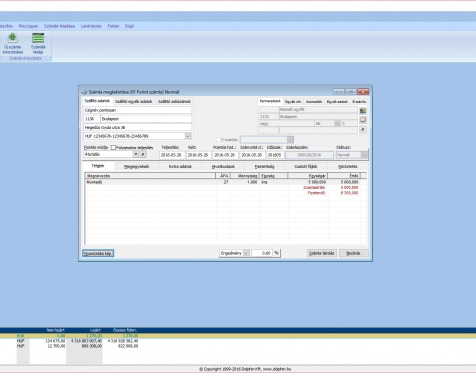Open the Súgó menu

129,26
